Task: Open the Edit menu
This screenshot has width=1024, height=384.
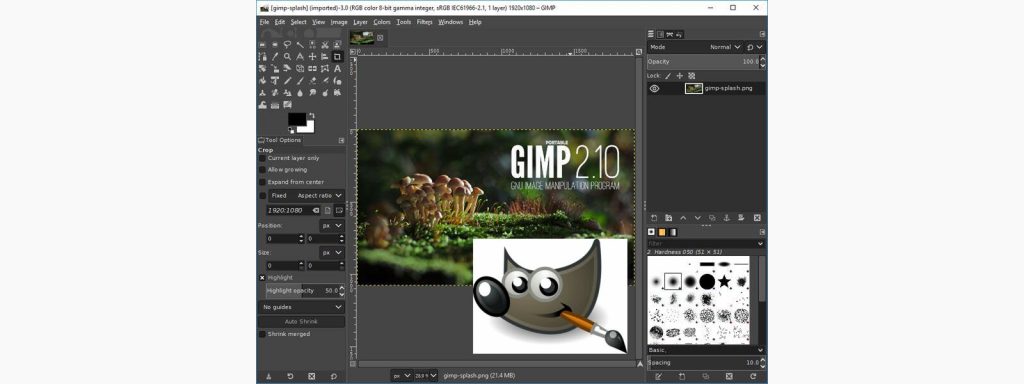Action: pos(280,22)
